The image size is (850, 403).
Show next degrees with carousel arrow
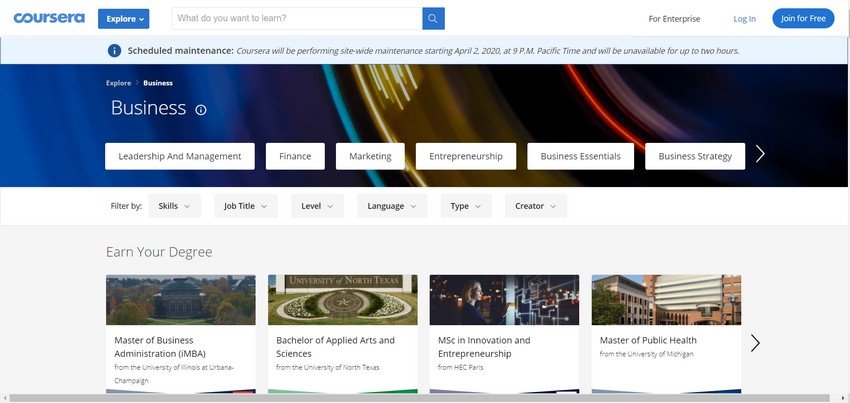755,343
